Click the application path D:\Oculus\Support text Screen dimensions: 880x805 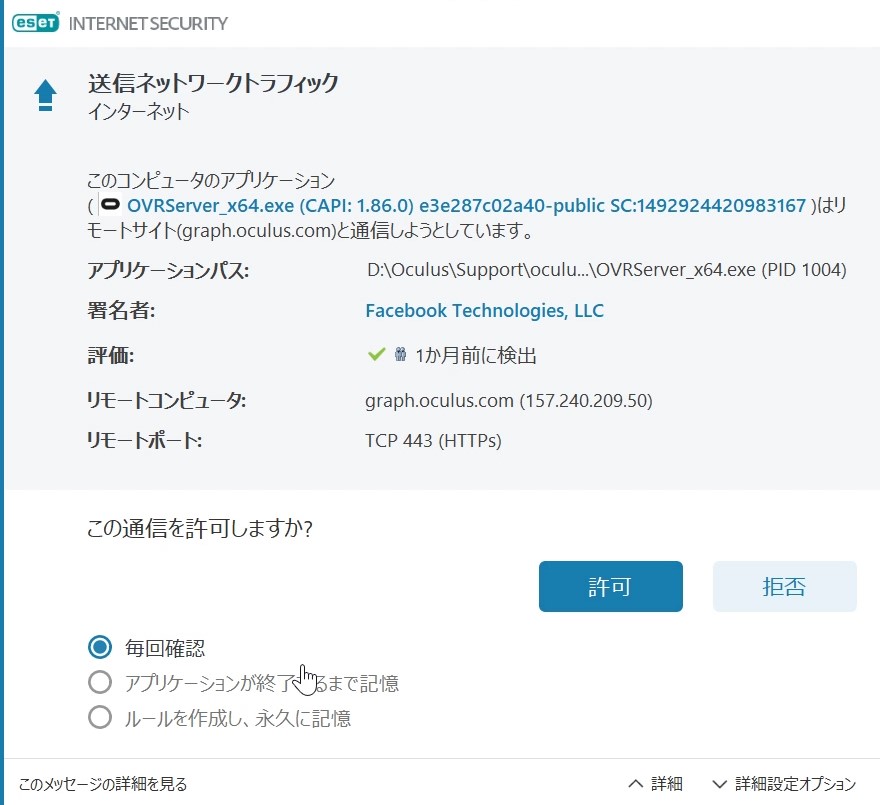[607, 270]
